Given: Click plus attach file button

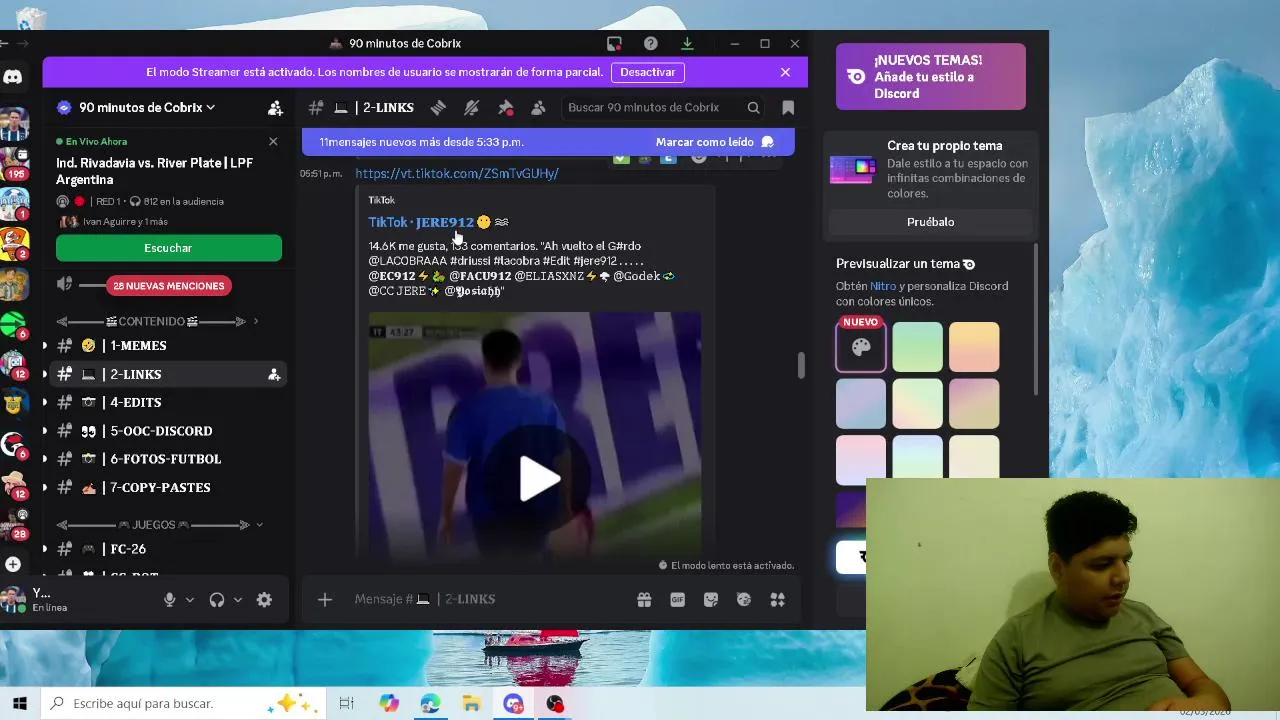Looking at the screenshot, I should point(324,599).
